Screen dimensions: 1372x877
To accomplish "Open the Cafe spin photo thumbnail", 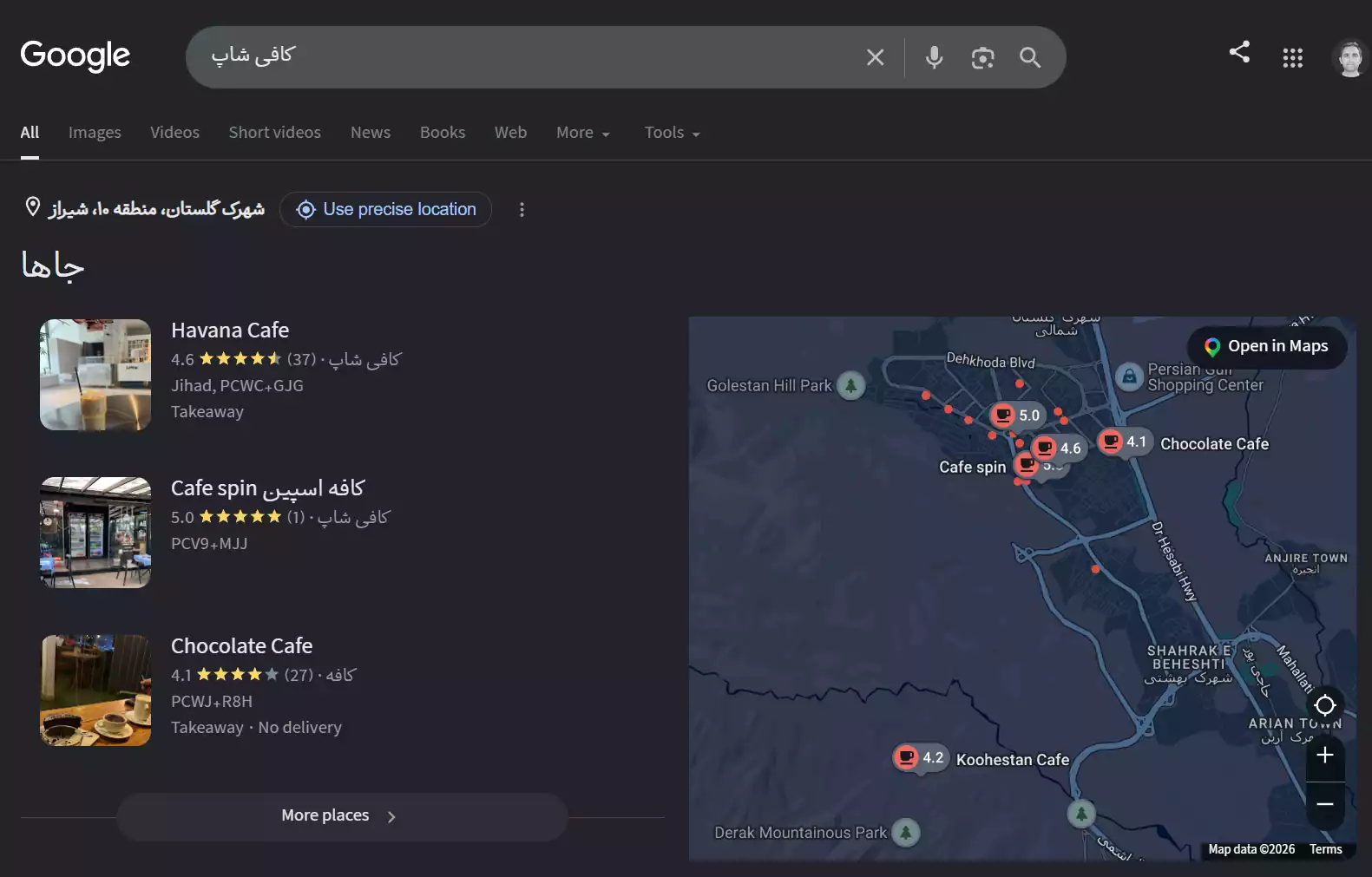I will 95,533.
